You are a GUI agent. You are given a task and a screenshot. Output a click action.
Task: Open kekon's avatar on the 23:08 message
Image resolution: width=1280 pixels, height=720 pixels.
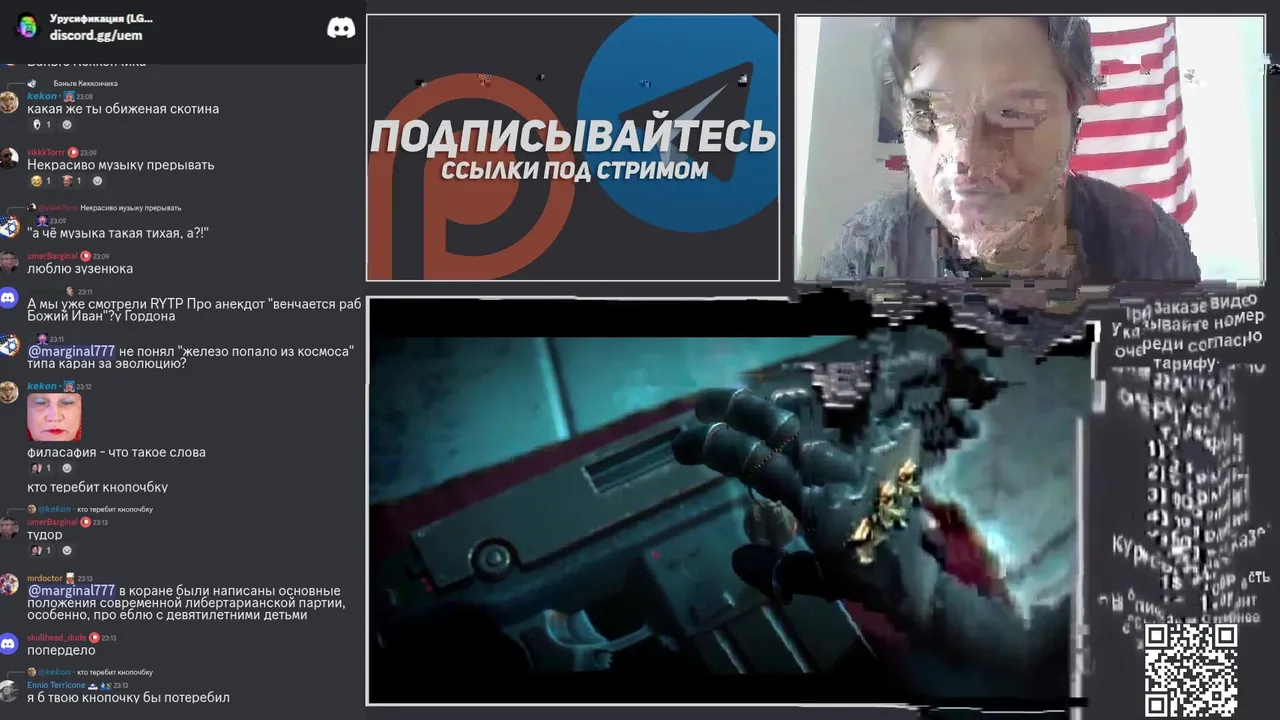9,102
